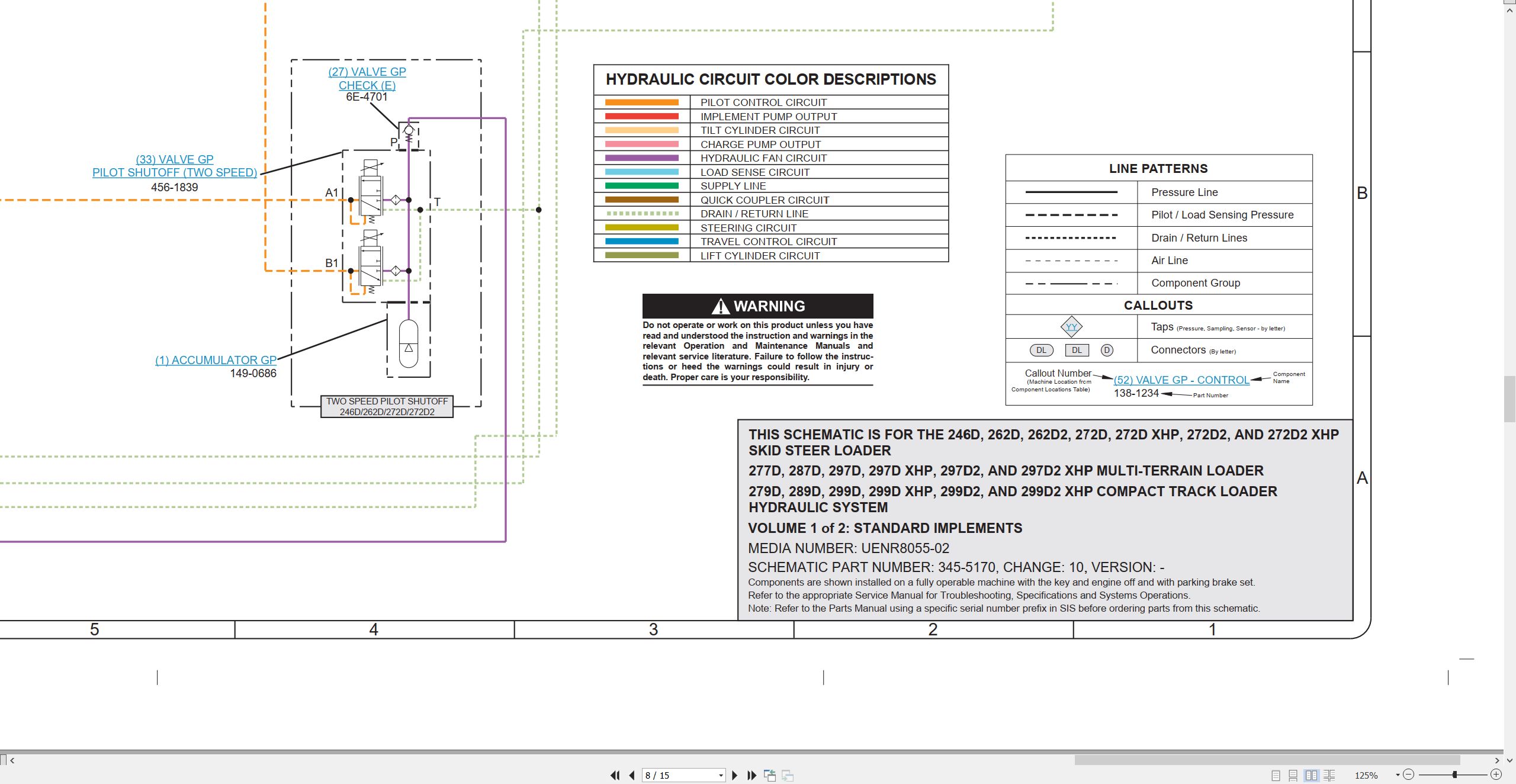Click the TWO SPEED PILOT SHUTOFF label box
This screenshot has width=1516, height=784.
387,406
